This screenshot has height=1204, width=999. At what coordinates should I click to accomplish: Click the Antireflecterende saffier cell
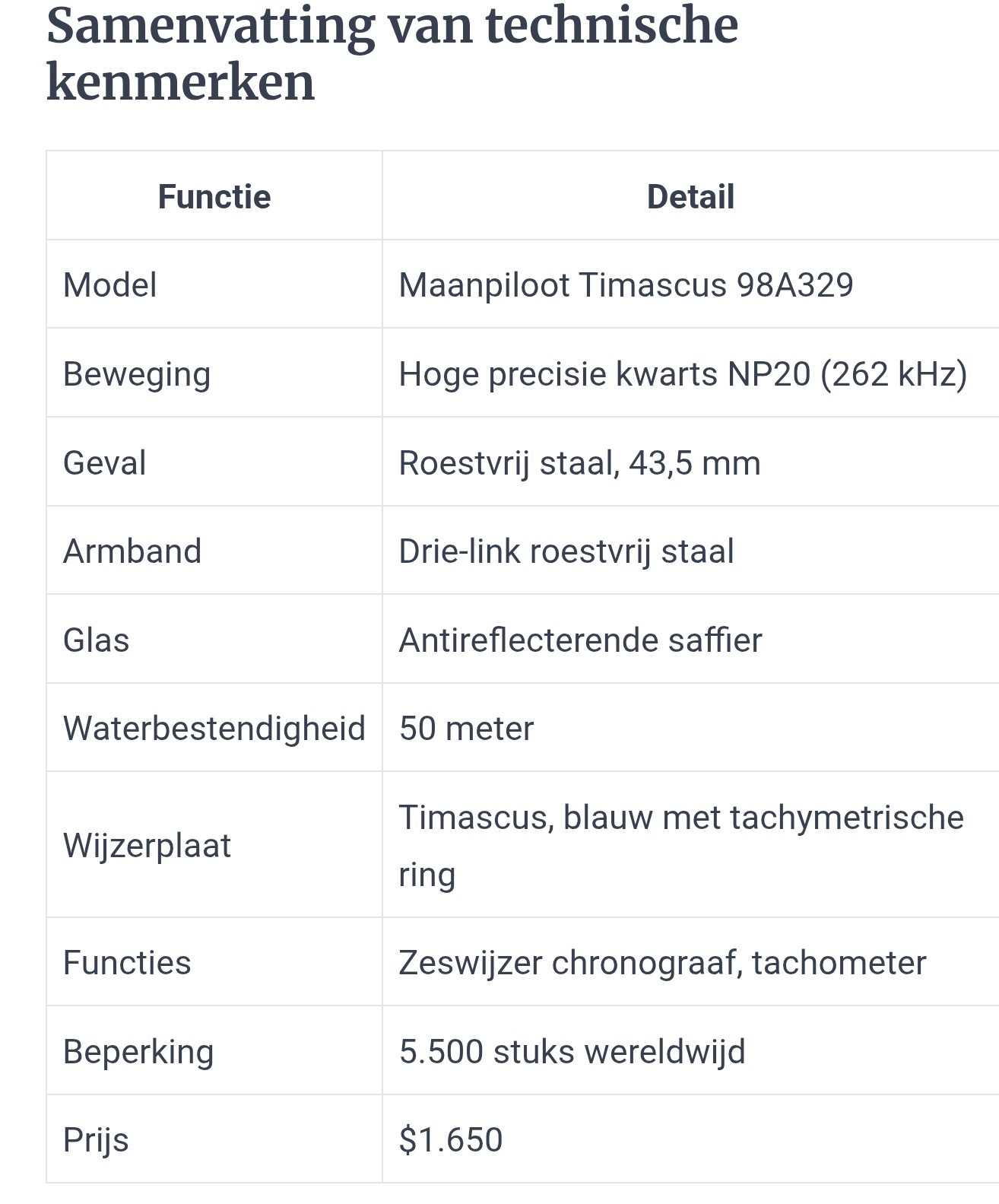690,640
